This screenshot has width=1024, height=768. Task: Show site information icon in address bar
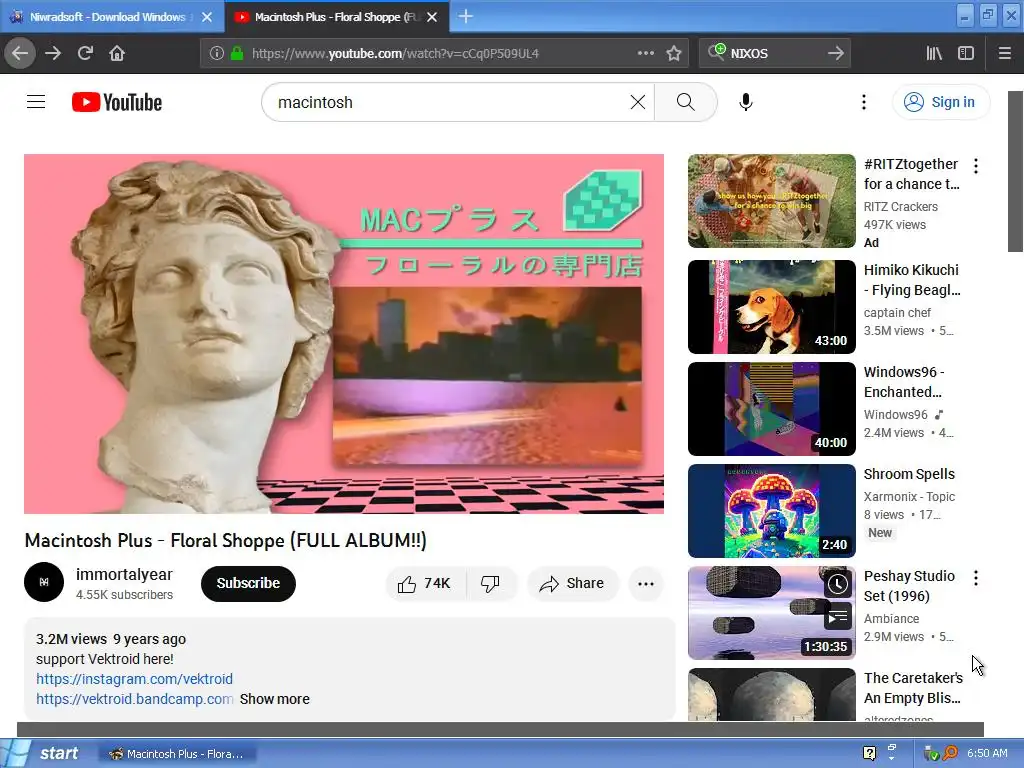[x=217, y=54]
